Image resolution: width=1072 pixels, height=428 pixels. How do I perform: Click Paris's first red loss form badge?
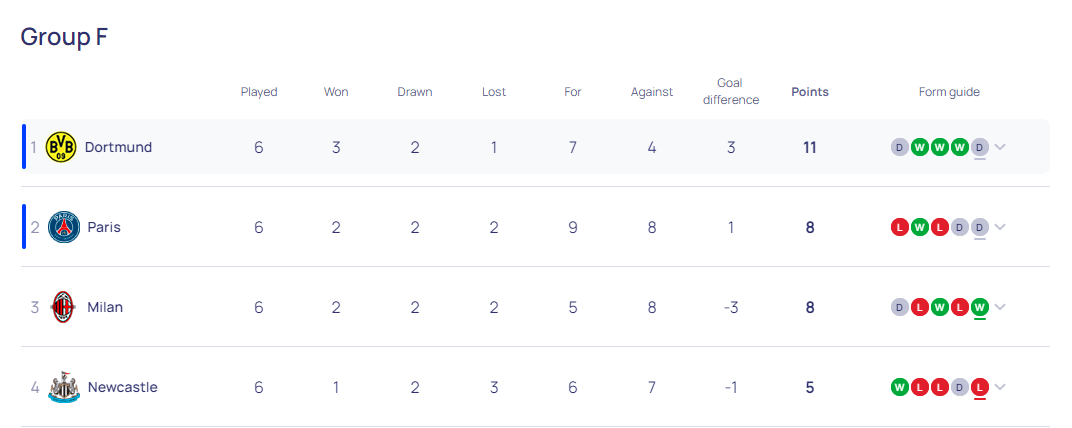pos(900,227)
